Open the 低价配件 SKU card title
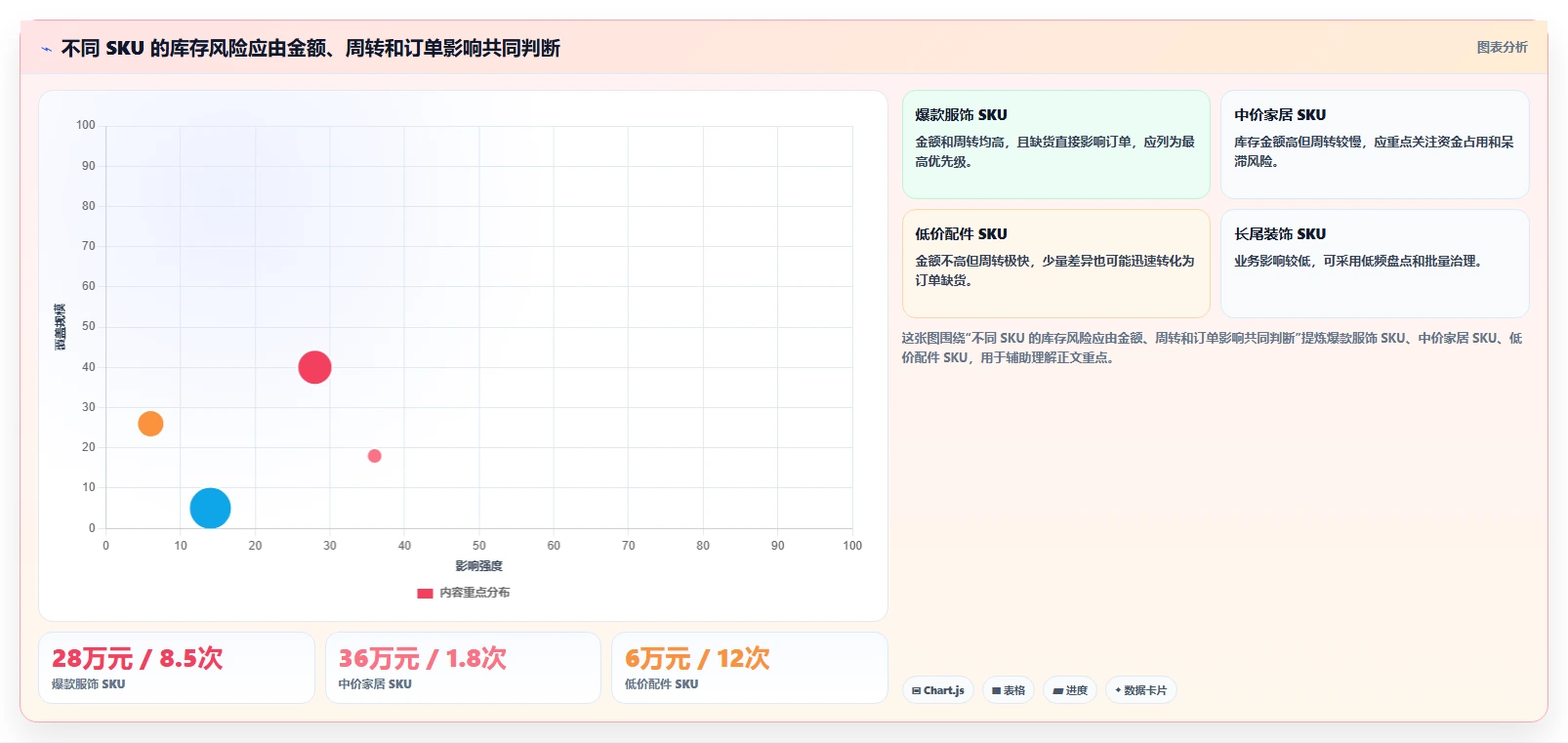Image resolution: width=1568 pixels, height=743 pixels. pyautogui.click(x=961, y=234)
